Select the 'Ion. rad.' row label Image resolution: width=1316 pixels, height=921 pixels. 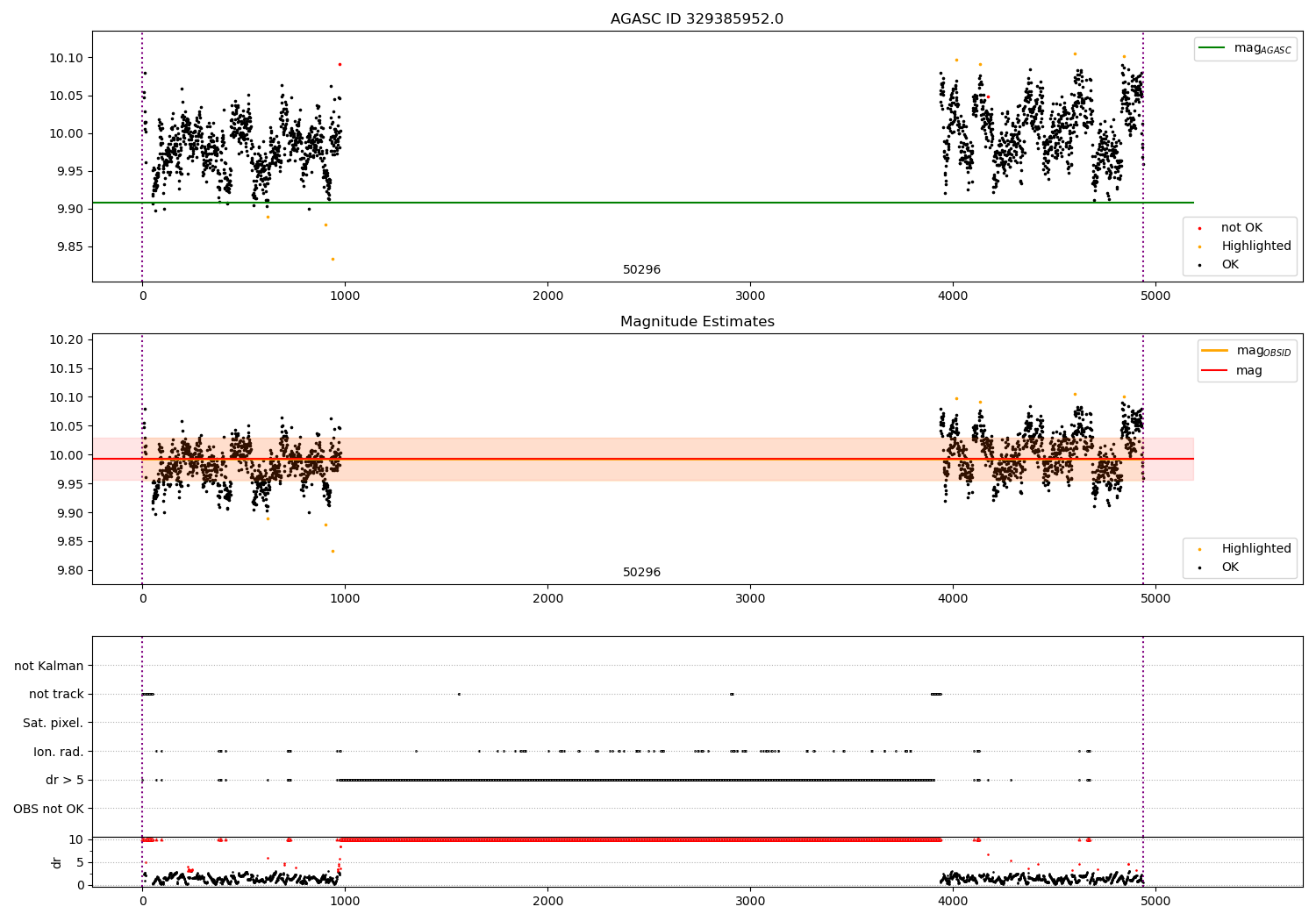(x=59, y=752)
